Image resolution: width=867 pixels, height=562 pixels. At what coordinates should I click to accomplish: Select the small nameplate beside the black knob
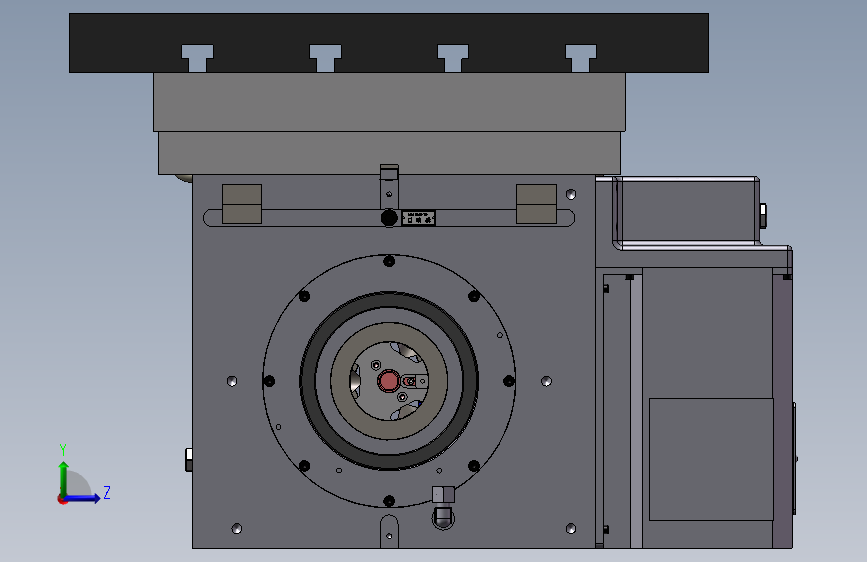tap(418, 218)
